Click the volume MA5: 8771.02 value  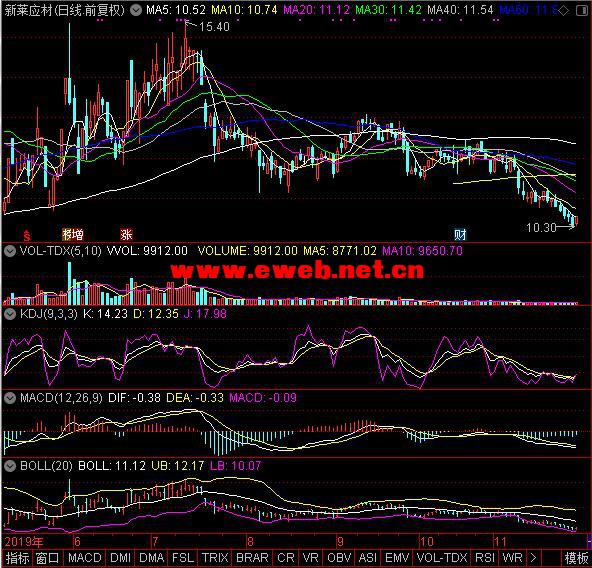pyautogui.click(x=340, y=251)
